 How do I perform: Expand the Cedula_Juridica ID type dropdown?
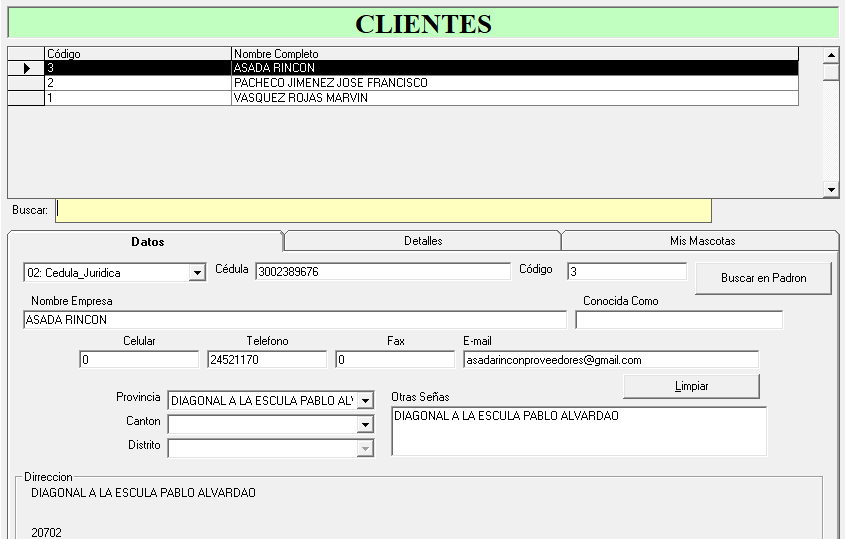coord(197,273)
